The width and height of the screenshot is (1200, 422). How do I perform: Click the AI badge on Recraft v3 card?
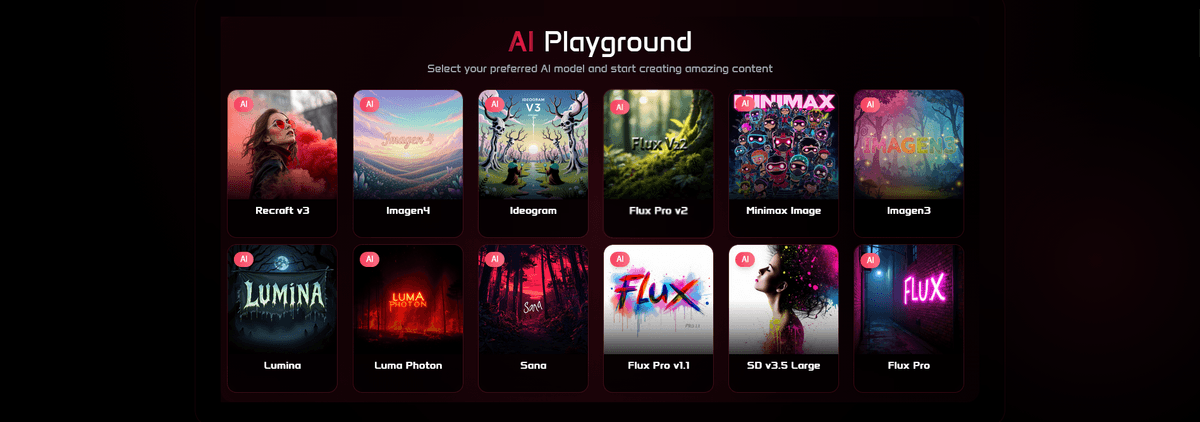tap(243, 104)
